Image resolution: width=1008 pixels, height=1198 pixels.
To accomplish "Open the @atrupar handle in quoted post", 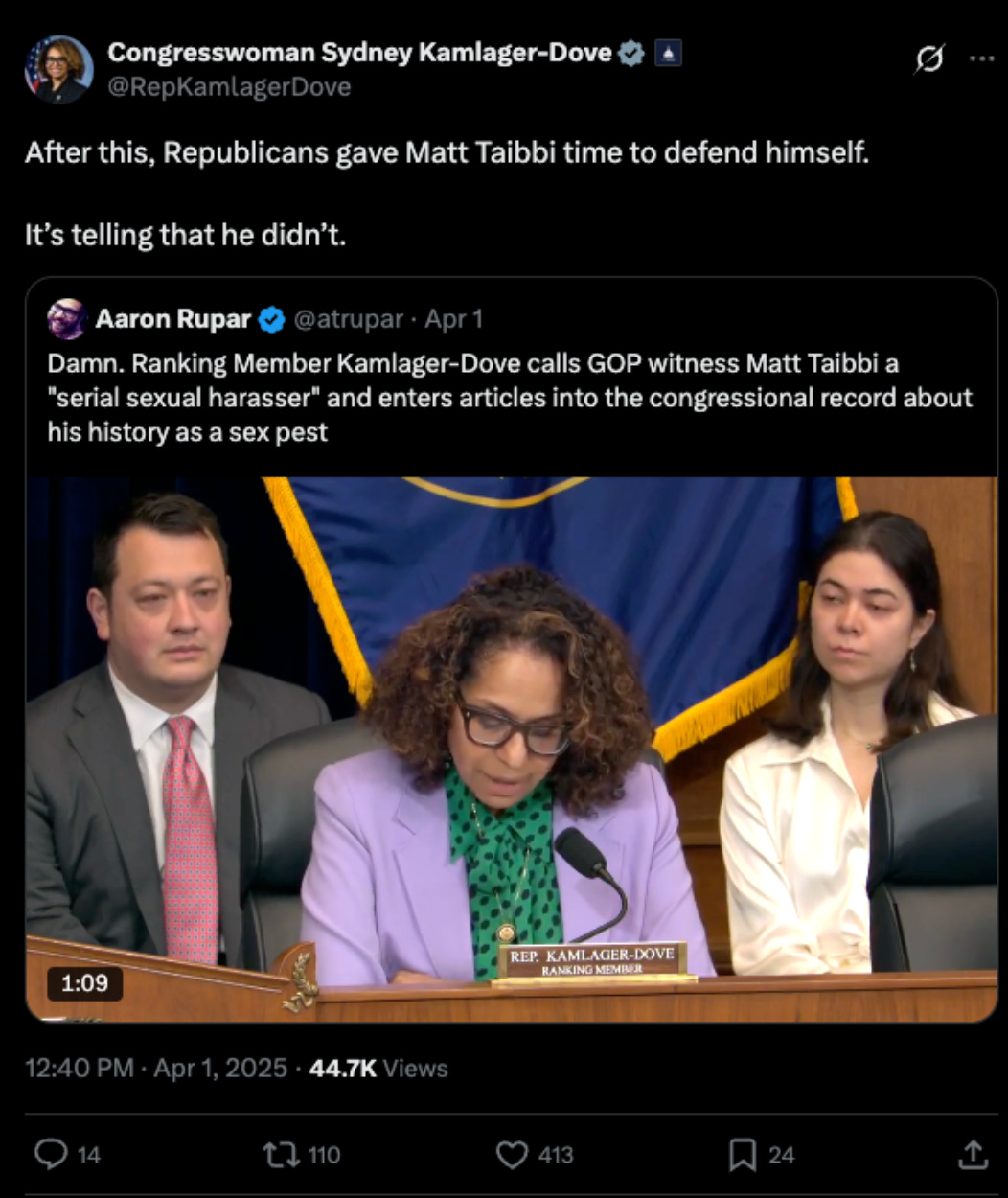I will (348, 319).
